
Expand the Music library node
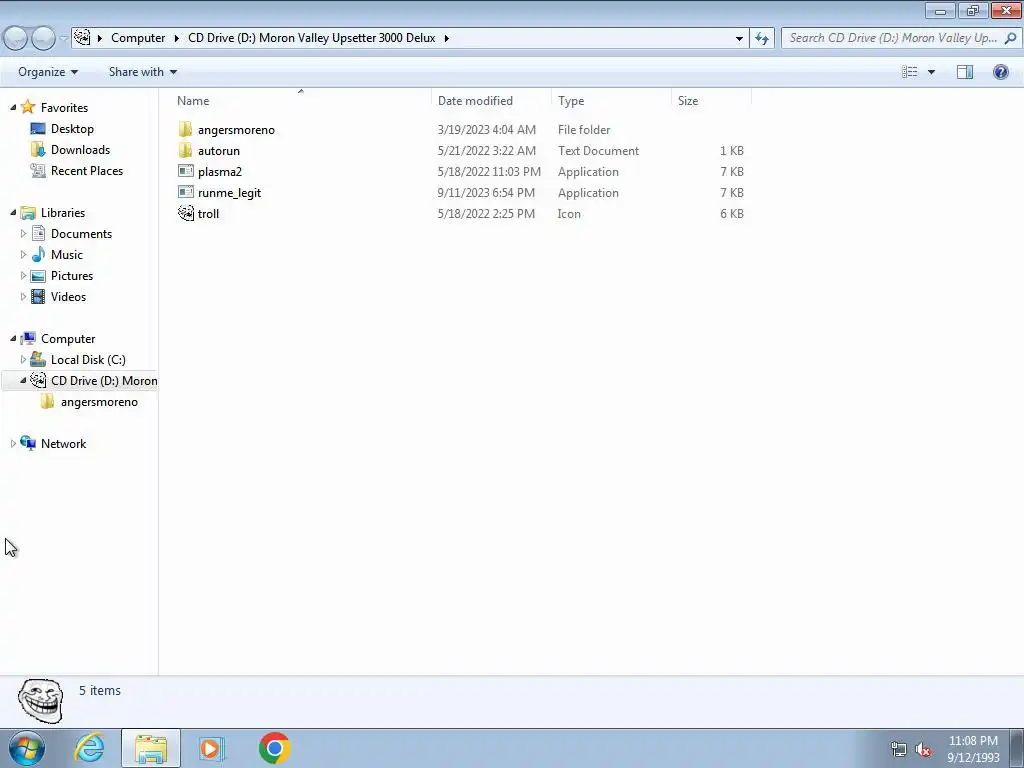click(x=24, y=254)
